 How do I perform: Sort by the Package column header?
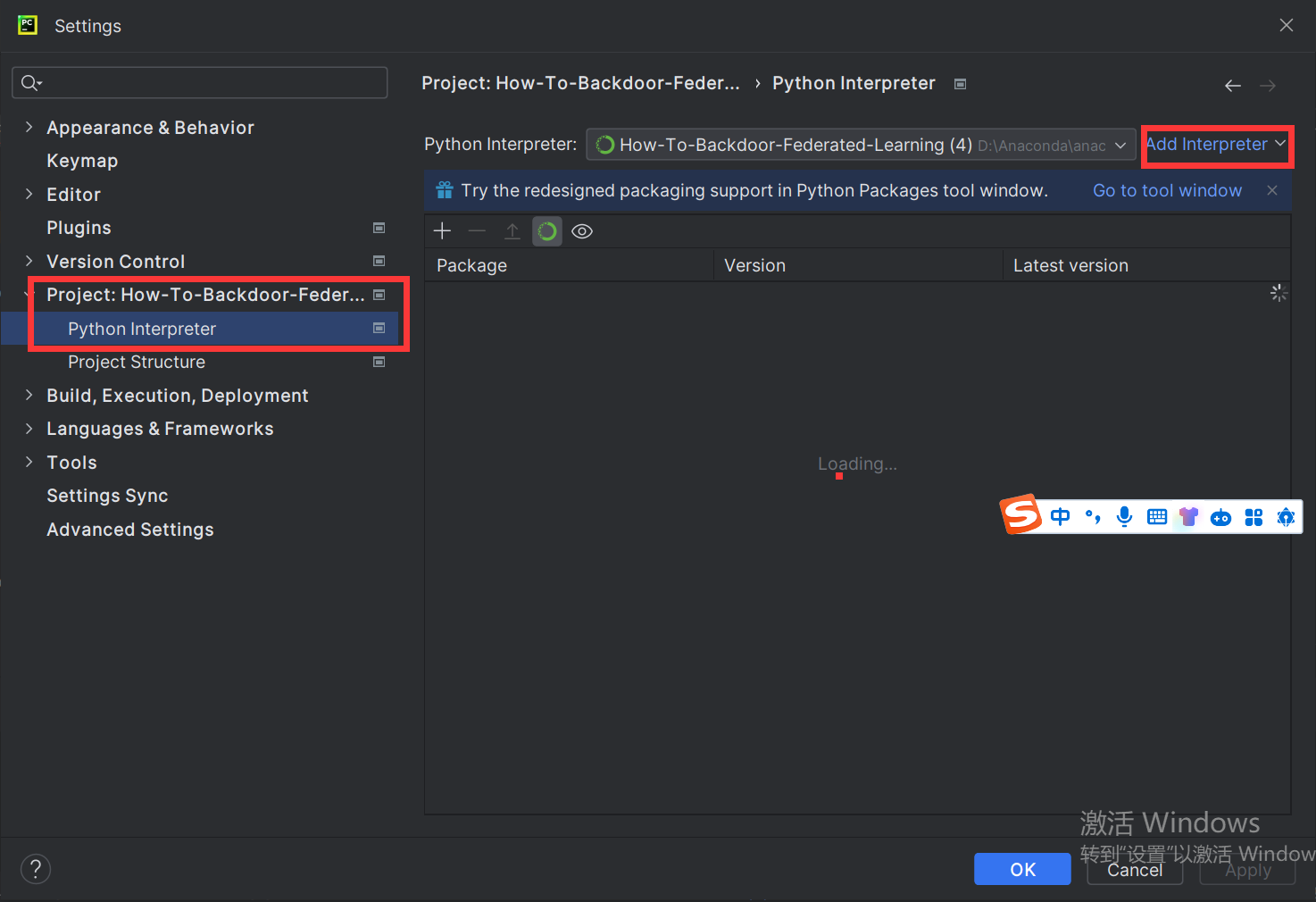point(570,265)
